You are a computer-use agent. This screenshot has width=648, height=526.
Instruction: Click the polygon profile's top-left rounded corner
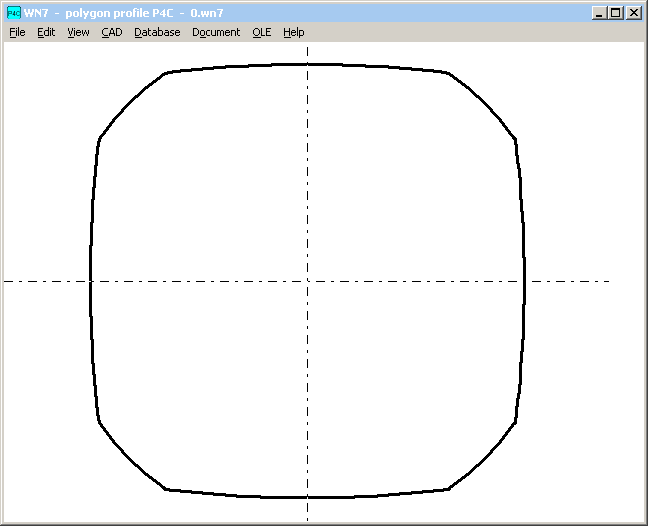click(x=130, y=103)
